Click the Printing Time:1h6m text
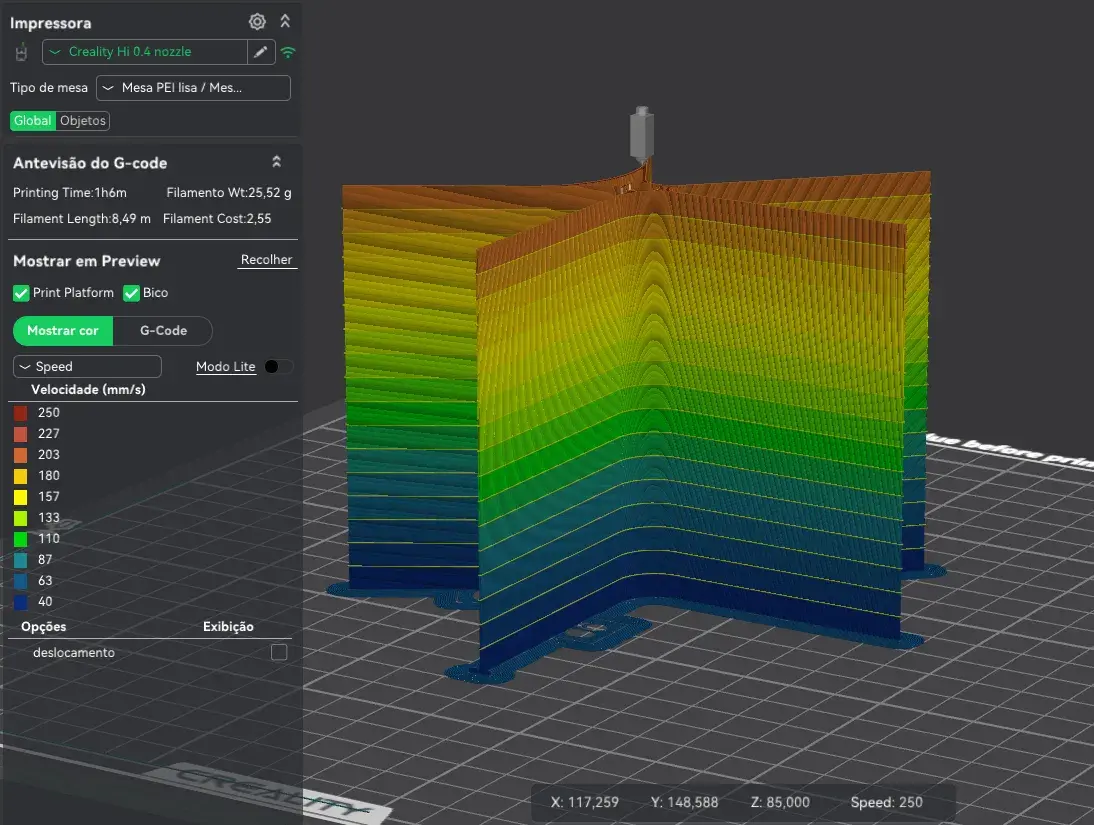Viewport: 1094px width, 825px height. (70, 193)
